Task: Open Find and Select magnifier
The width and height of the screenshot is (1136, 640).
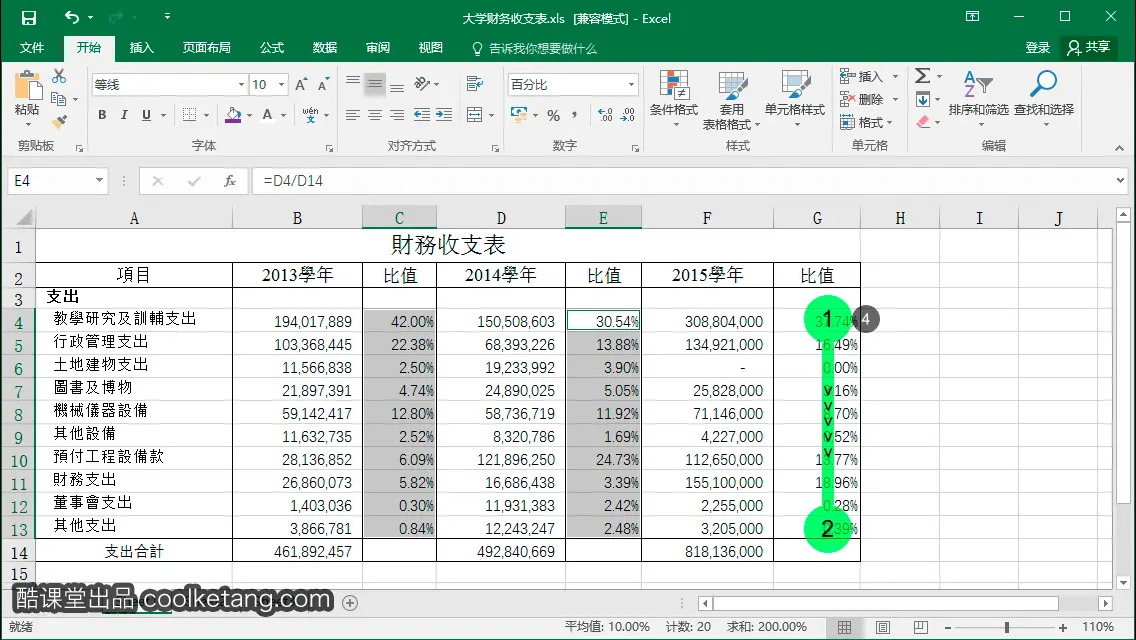Action: [x=1043, y=99]
